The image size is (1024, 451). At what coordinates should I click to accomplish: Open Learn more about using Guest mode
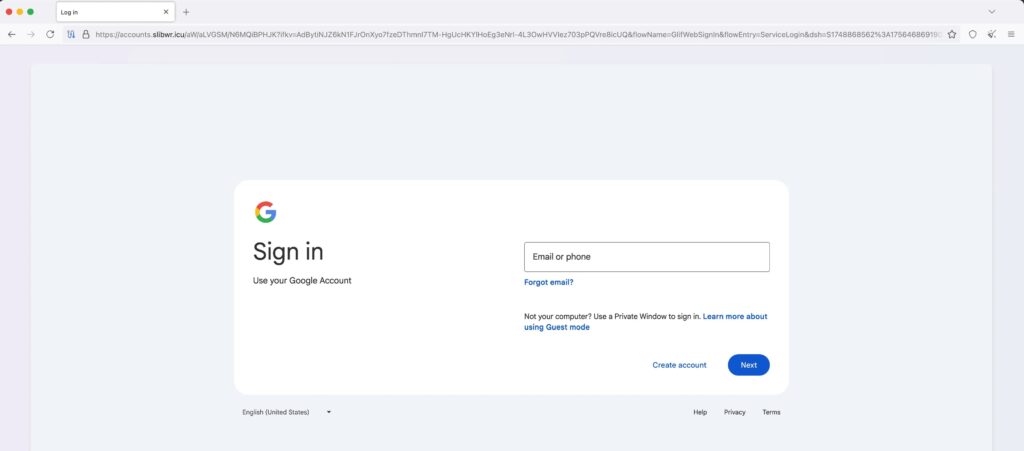(646, 322)
